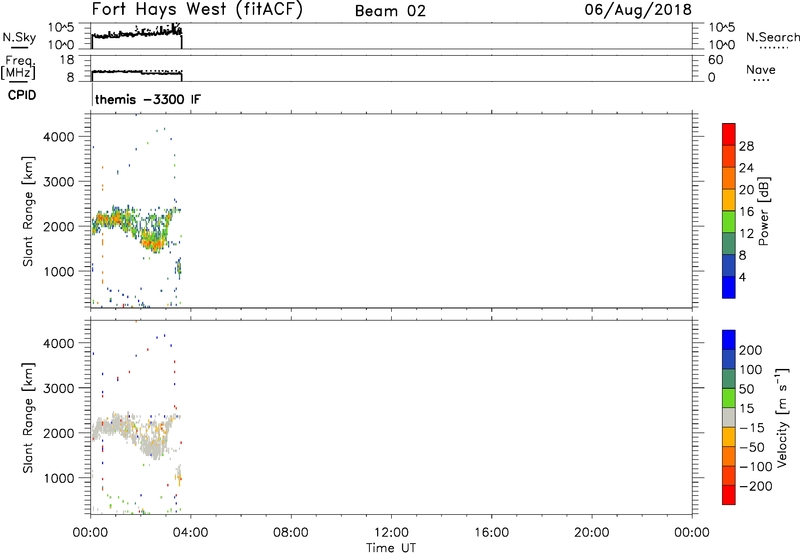
Task: Click the gray segment of the velocity colorbar
Action: 729,417
